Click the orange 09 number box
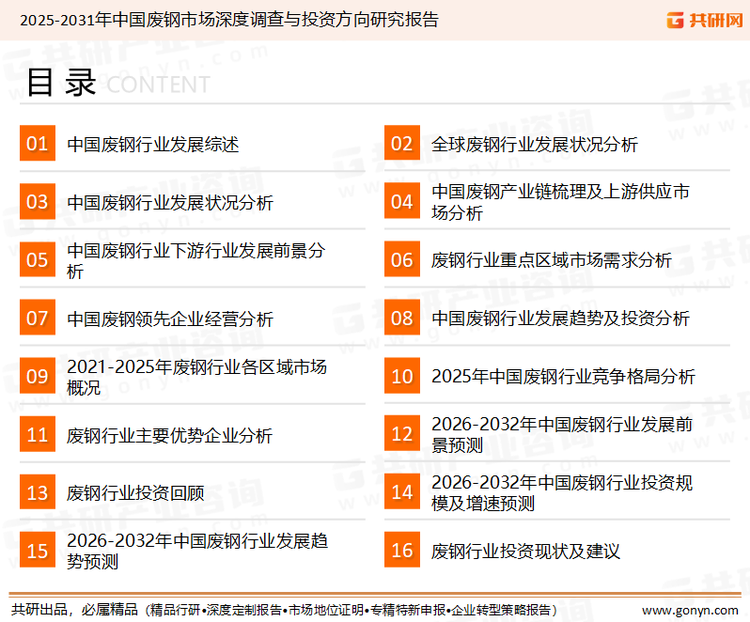 [37, 376]
